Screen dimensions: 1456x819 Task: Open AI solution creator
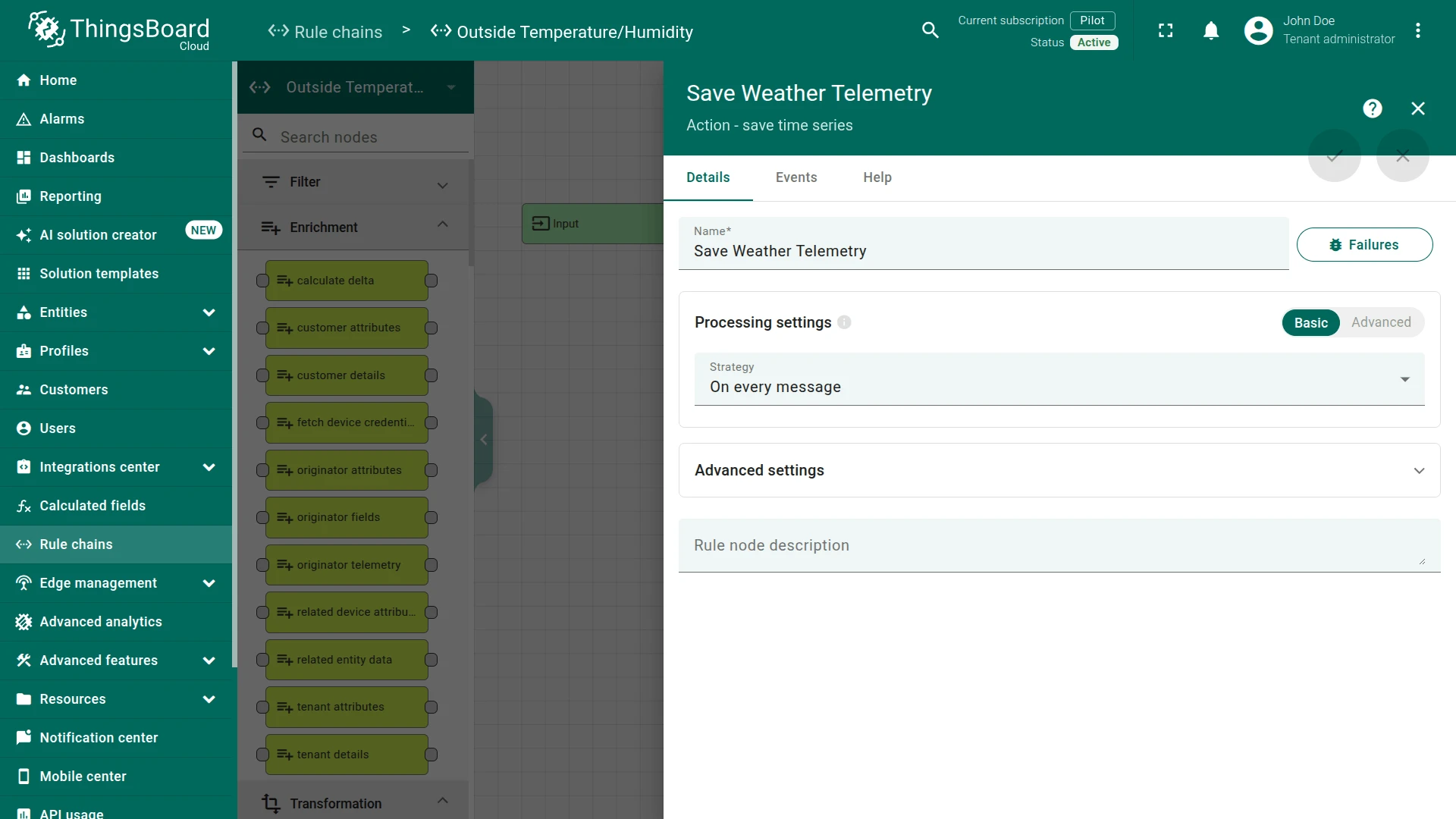coord(116,235)
